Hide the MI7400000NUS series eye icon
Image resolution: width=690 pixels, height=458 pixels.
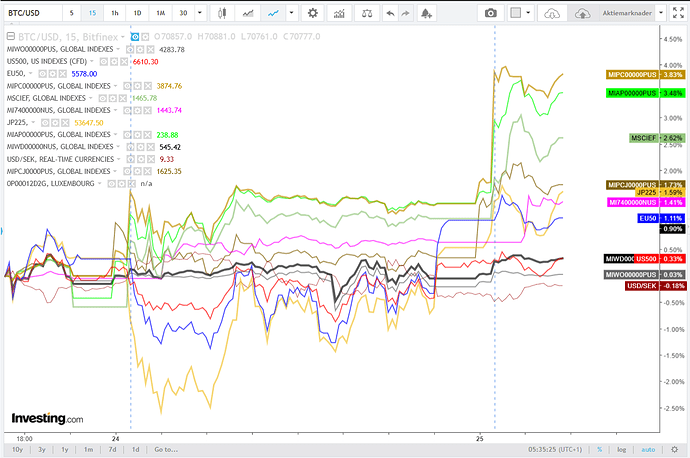pos(127,110)
